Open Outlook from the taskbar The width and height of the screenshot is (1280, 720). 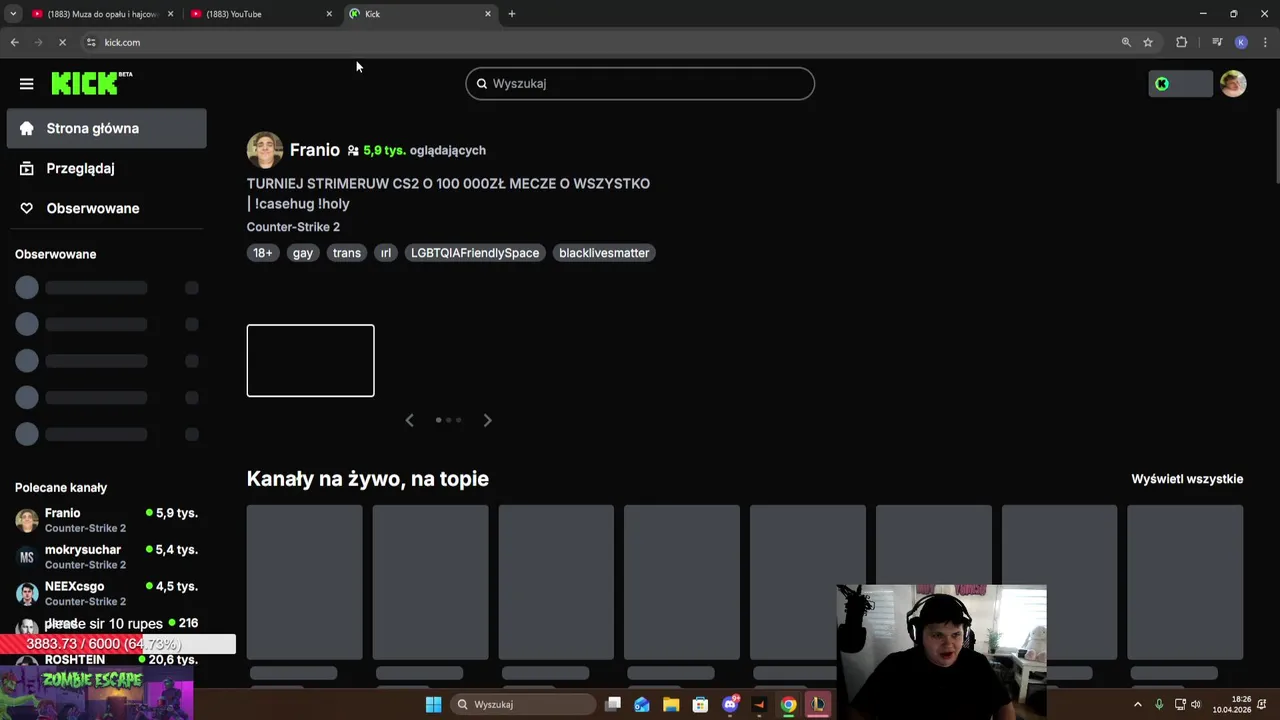coord(642,704)
